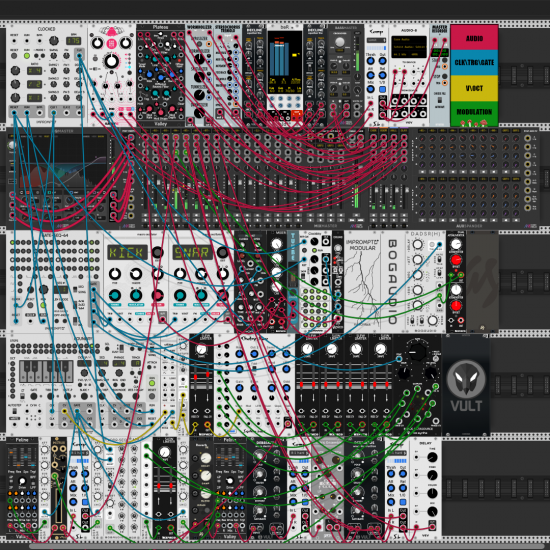Click the Mix knob on top-row Comp

(x=371, y=89)
